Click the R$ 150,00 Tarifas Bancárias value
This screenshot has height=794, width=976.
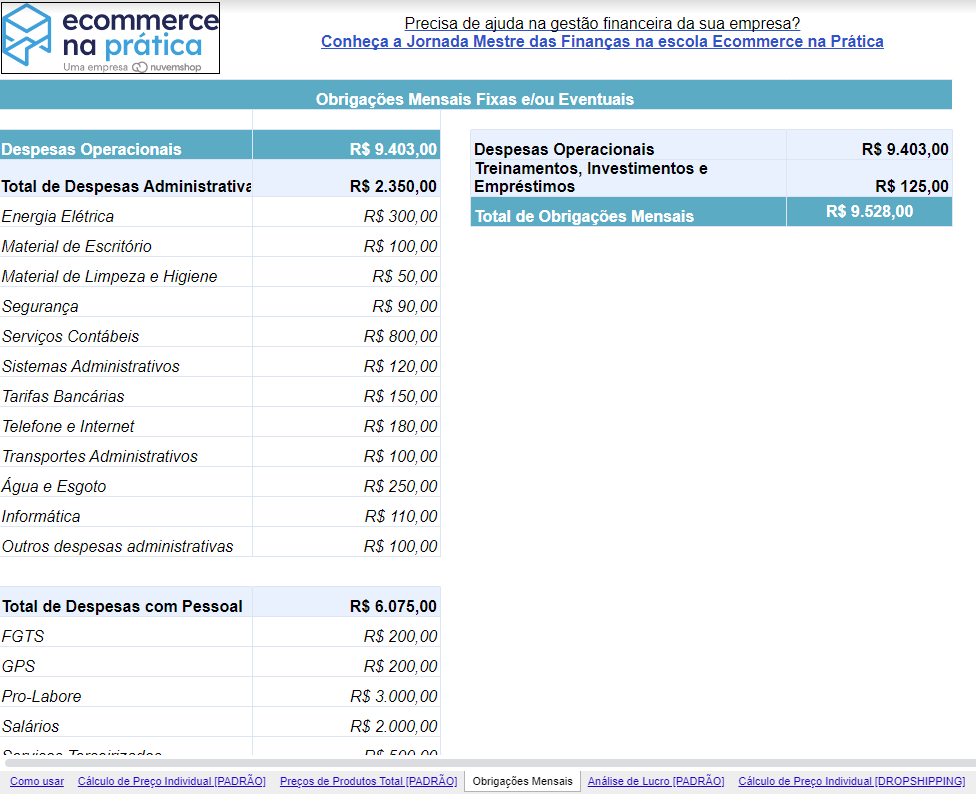[346, 391]
